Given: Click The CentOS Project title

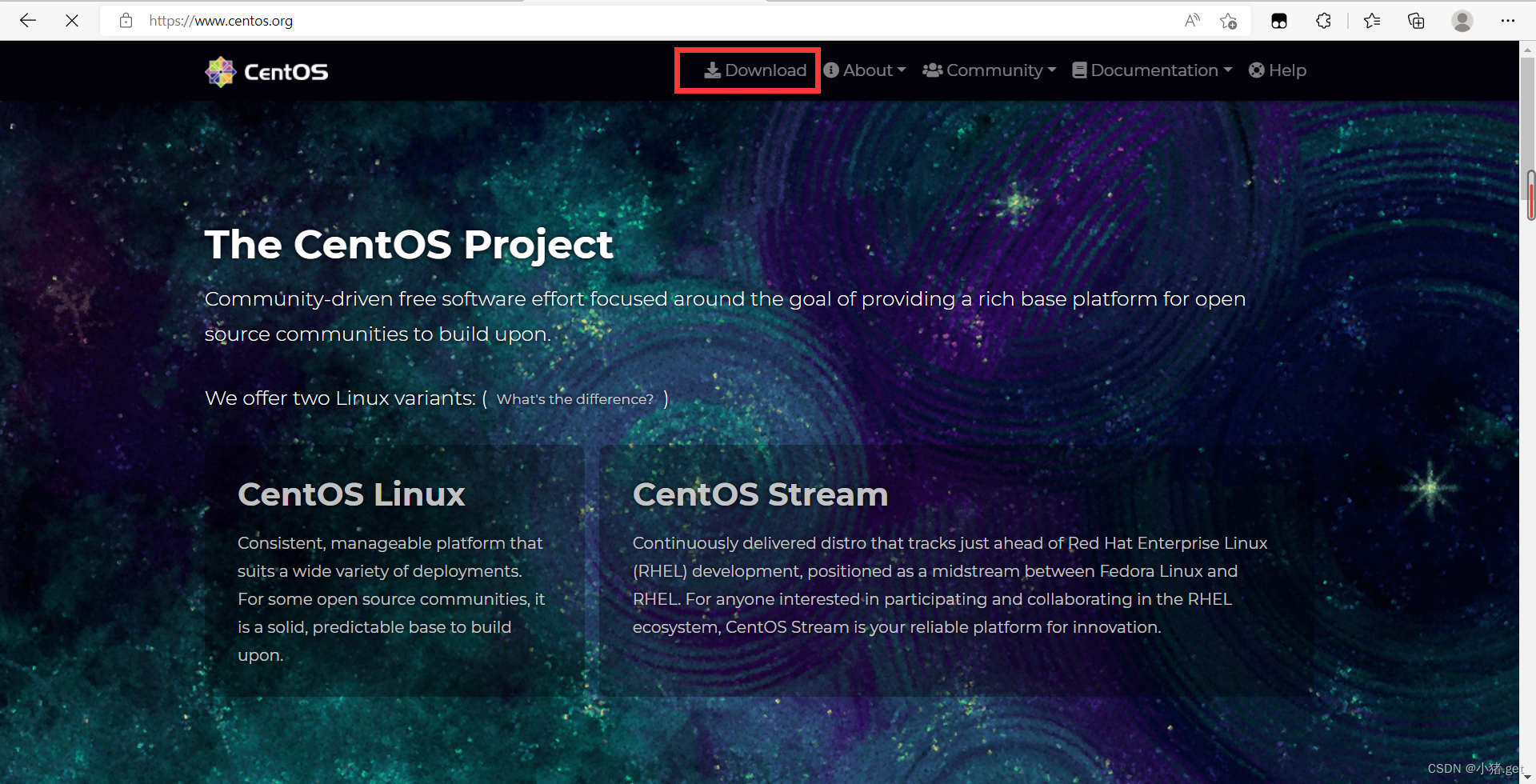Looking at the screenshot, I should (409, 245).
